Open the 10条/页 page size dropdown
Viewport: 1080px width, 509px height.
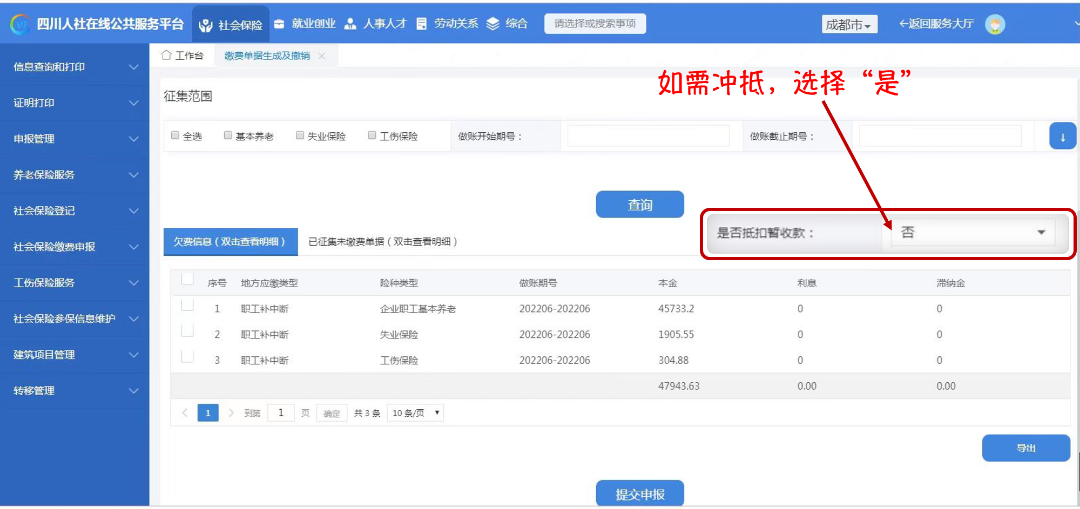415,413
